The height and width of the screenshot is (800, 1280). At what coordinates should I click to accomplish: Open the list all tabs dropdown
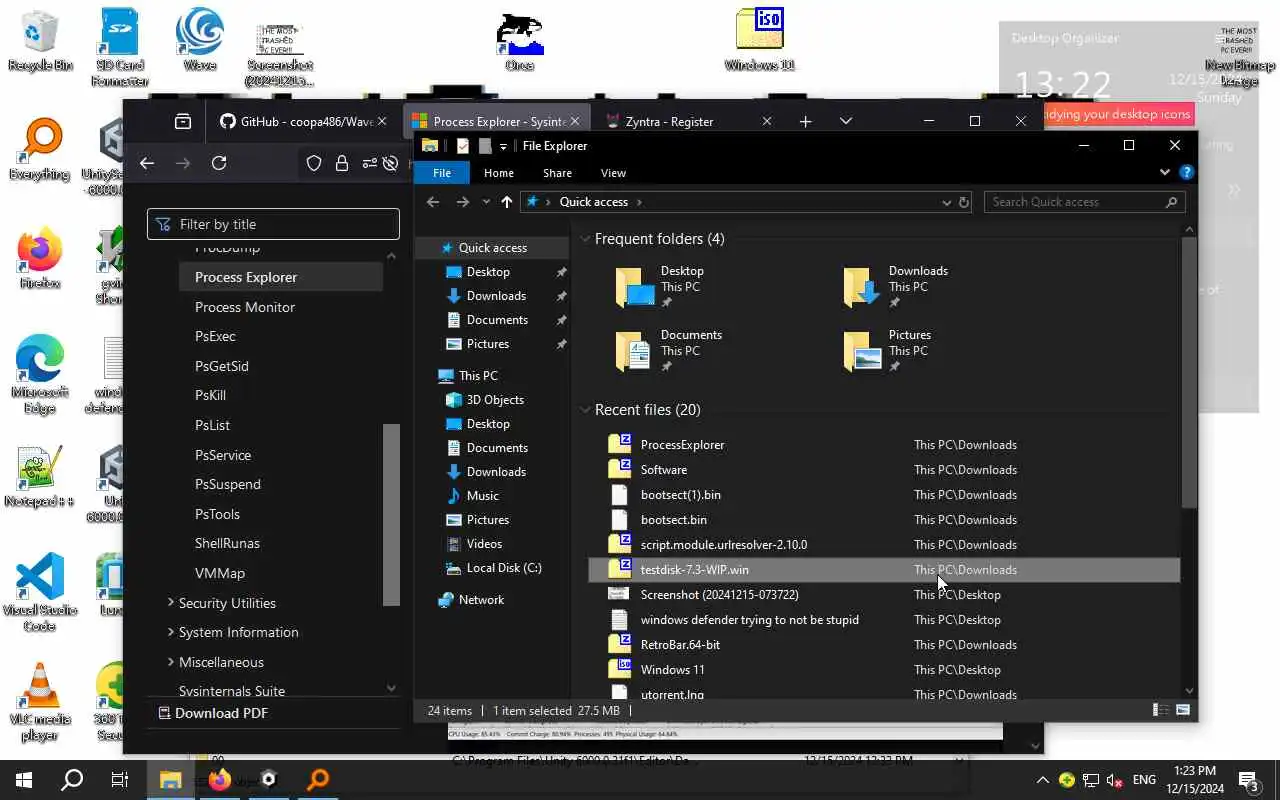pyautogui.click(x=846, y=121)
